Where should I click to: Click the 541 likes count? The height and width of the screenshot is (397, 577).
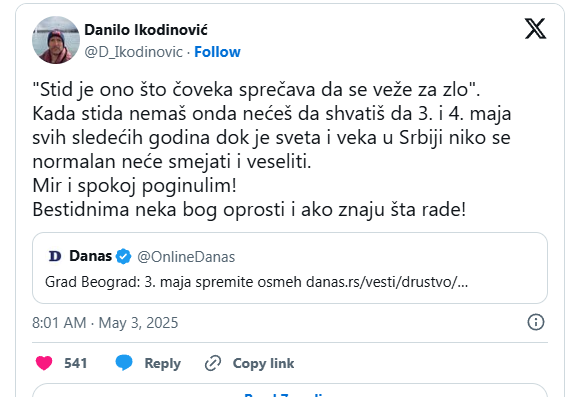pos(75,363)
